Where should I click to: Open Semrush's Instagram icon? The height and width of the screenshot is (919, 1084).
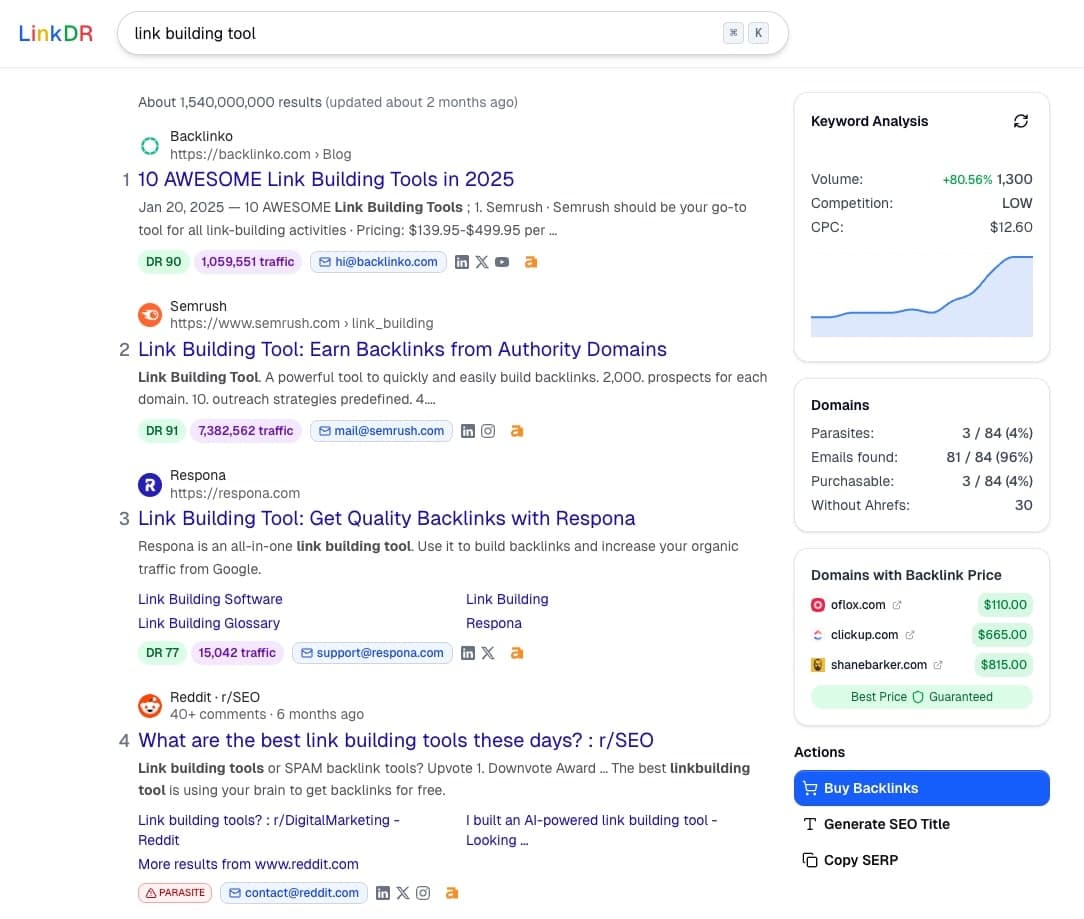point(488,431)
